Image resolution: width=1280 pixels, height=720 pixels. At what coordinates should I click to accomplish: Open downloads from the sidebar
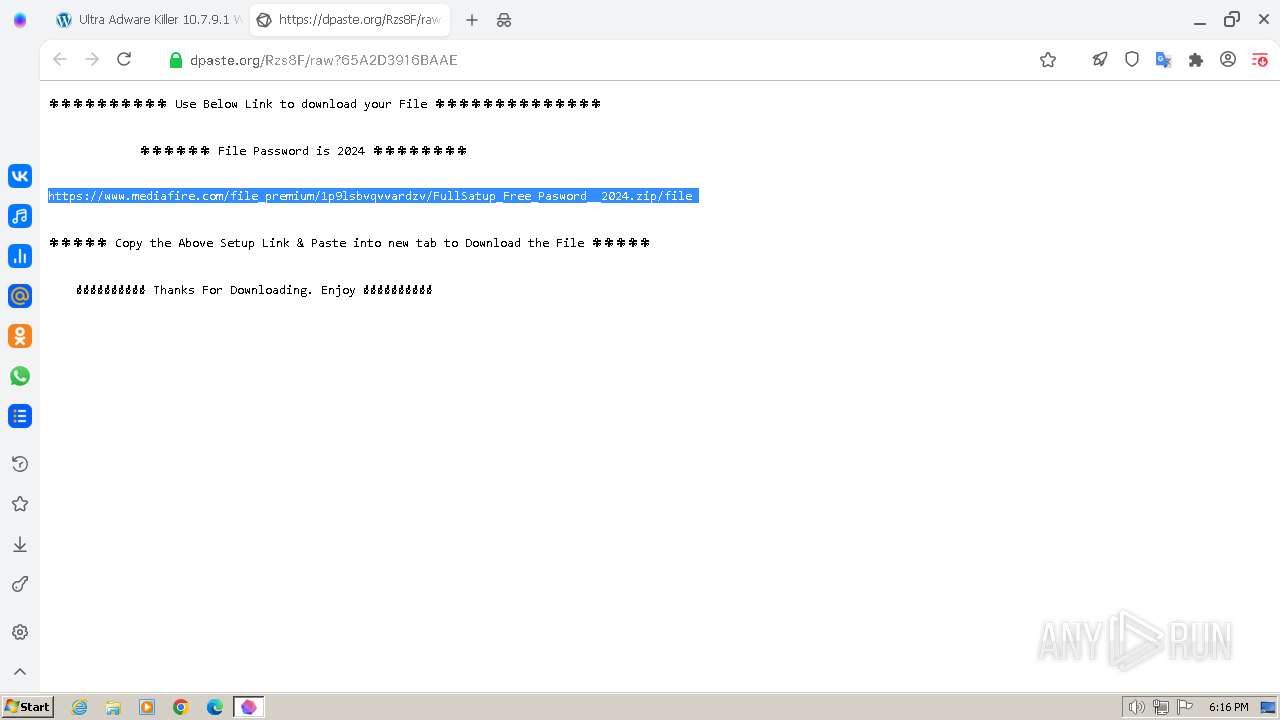click(20, 544)
